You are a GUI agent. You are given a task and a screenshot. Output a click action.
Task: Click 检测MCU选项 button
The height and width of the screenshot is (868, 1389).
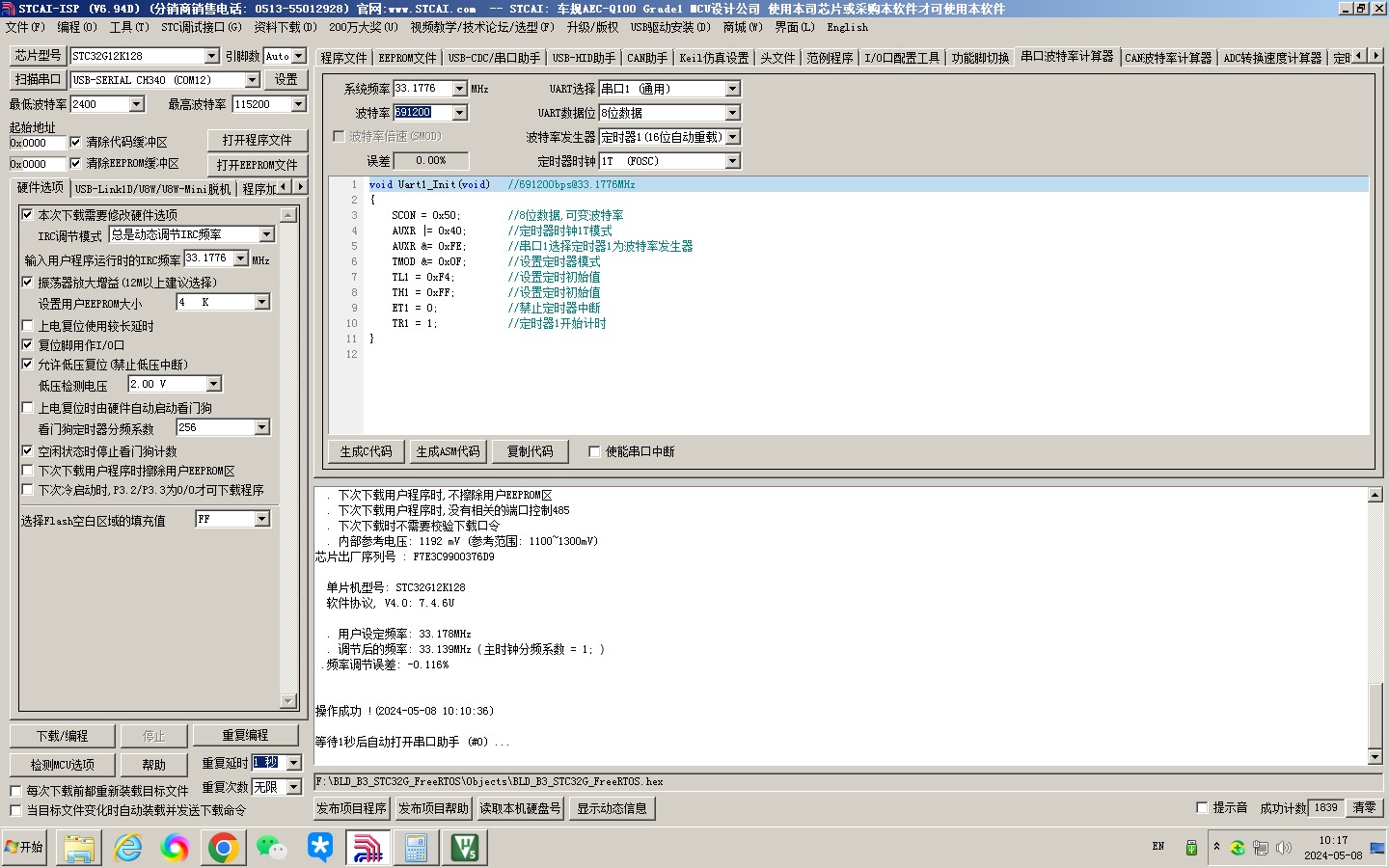coord(63,765)
